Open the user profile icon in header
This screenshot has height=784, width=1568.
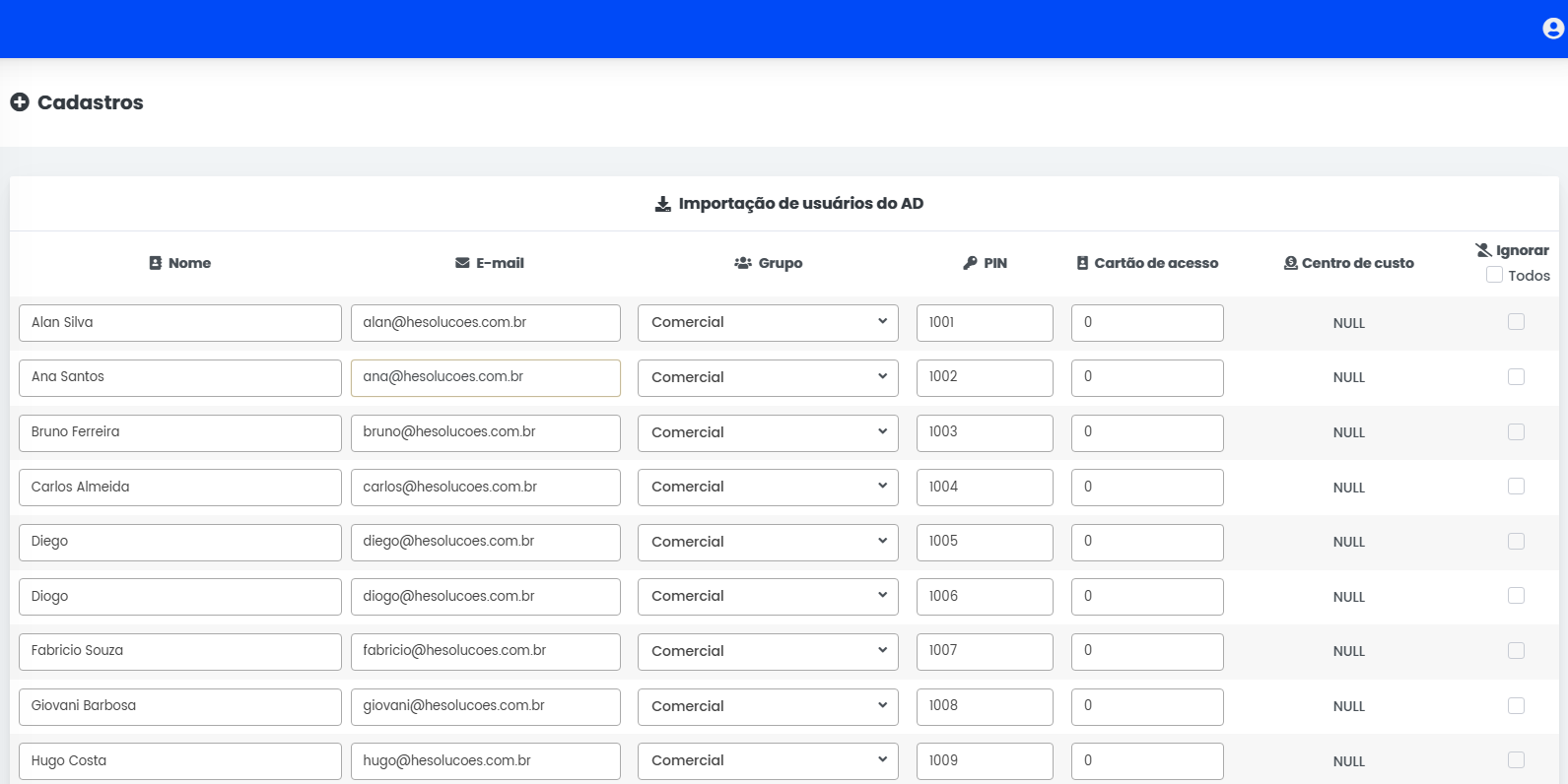1552,29
